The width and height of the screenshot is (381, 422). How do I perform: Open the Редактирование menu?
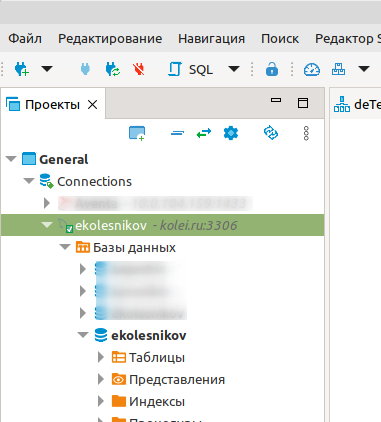(x=110, y=39)
